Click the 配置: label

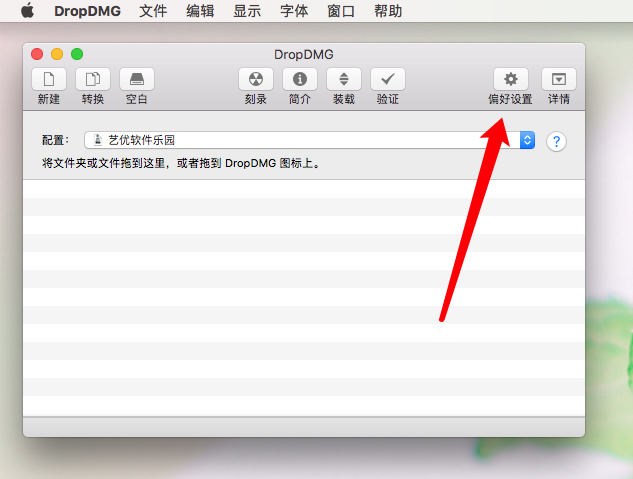pos(55,140)
